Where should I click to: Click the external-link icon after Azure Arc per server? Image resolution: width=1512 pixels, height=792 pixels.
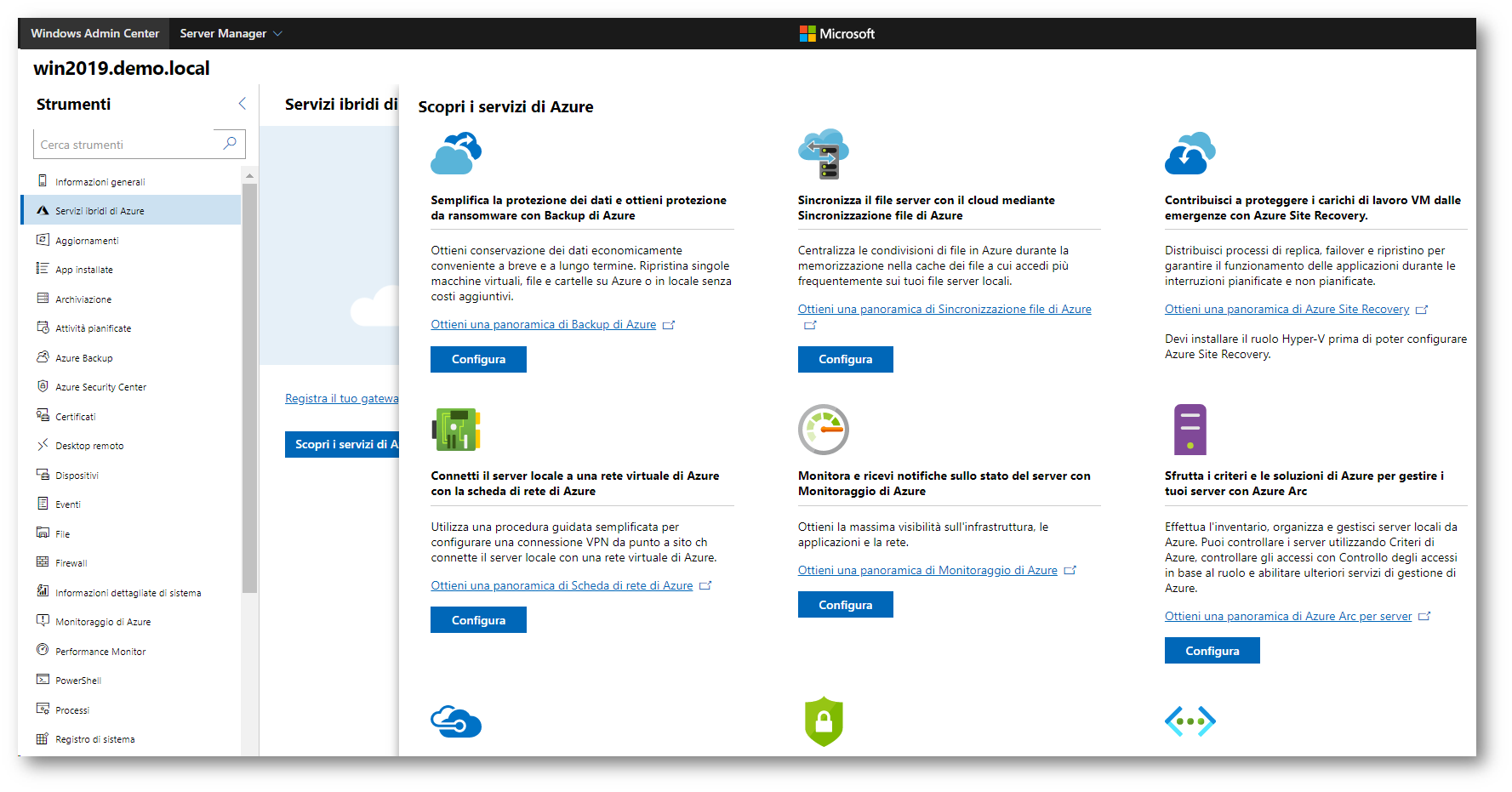click(1424, 616)
